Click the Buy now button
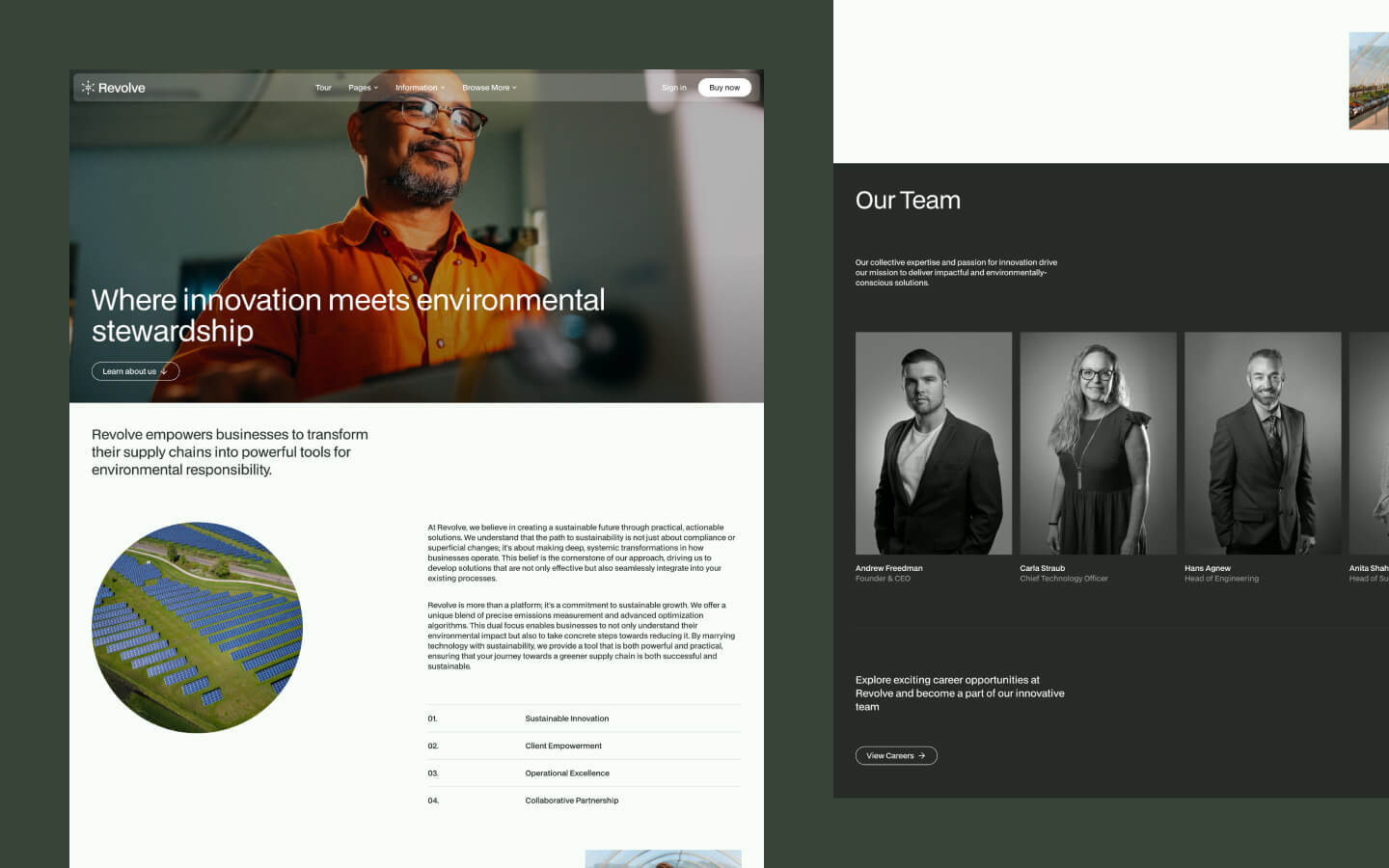Viewport: 1389px width, 868px height. click(x=723, y=87)
